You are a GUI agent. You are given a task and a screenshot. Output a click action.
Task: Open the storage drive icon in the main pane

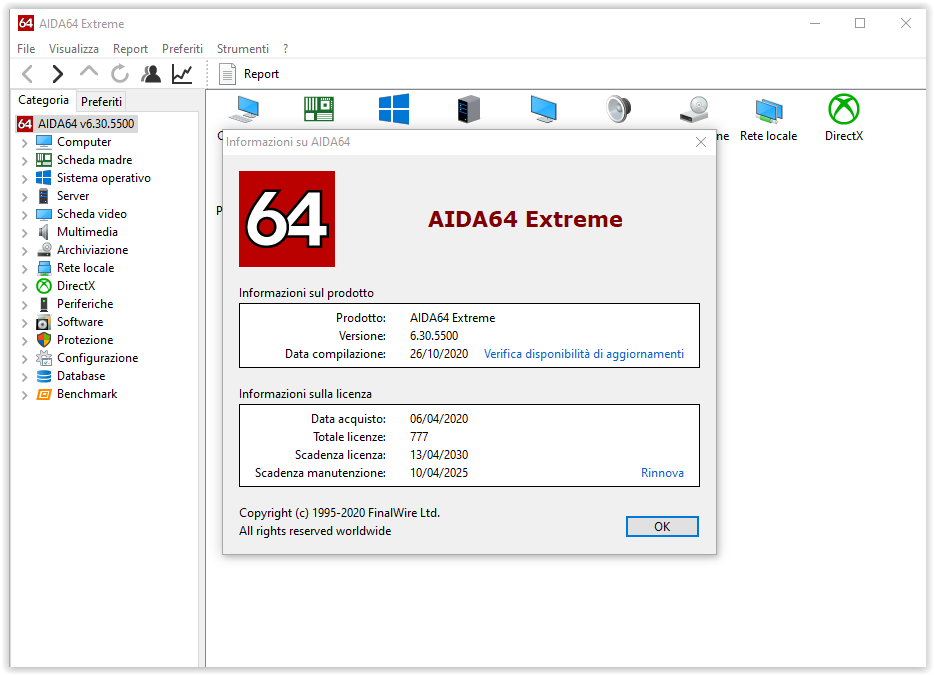[694, 109]
